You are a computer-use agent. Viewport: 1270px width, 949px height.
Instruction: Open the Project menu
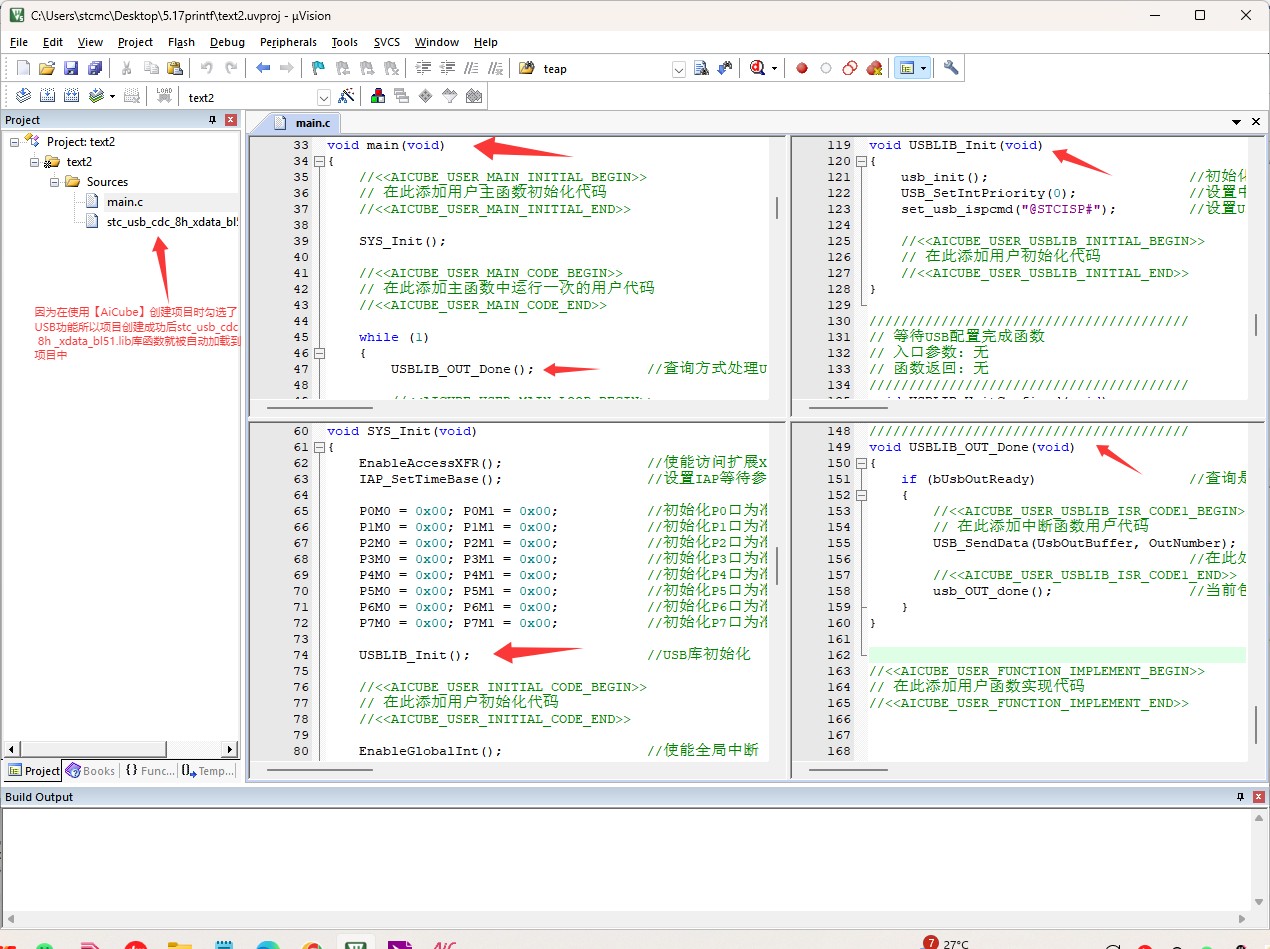pos(135,42)
